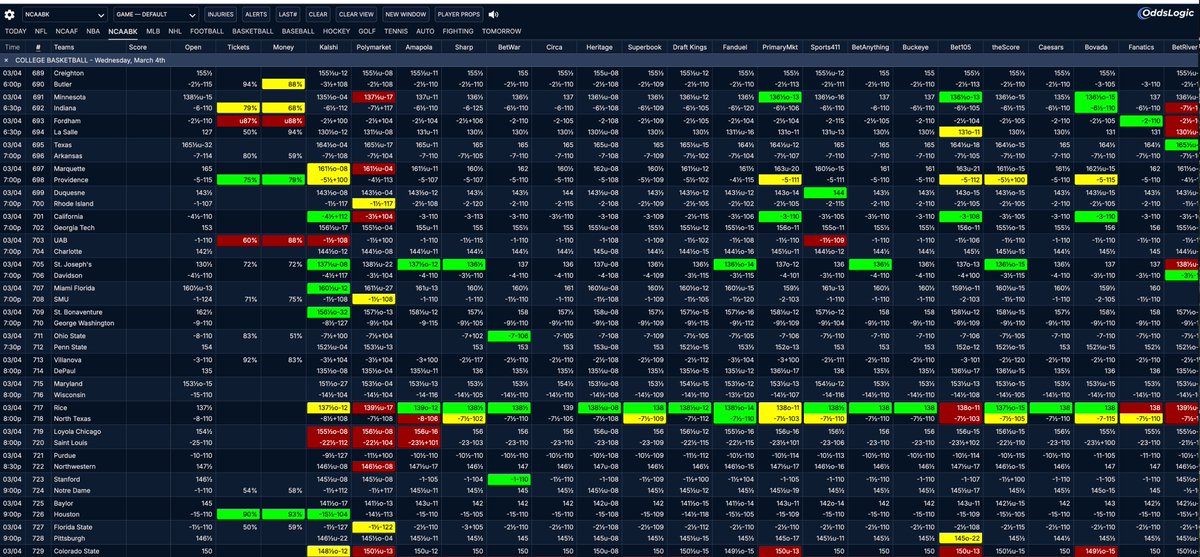
Task: Switch to the Basketball tab
Action: point(253,31)
